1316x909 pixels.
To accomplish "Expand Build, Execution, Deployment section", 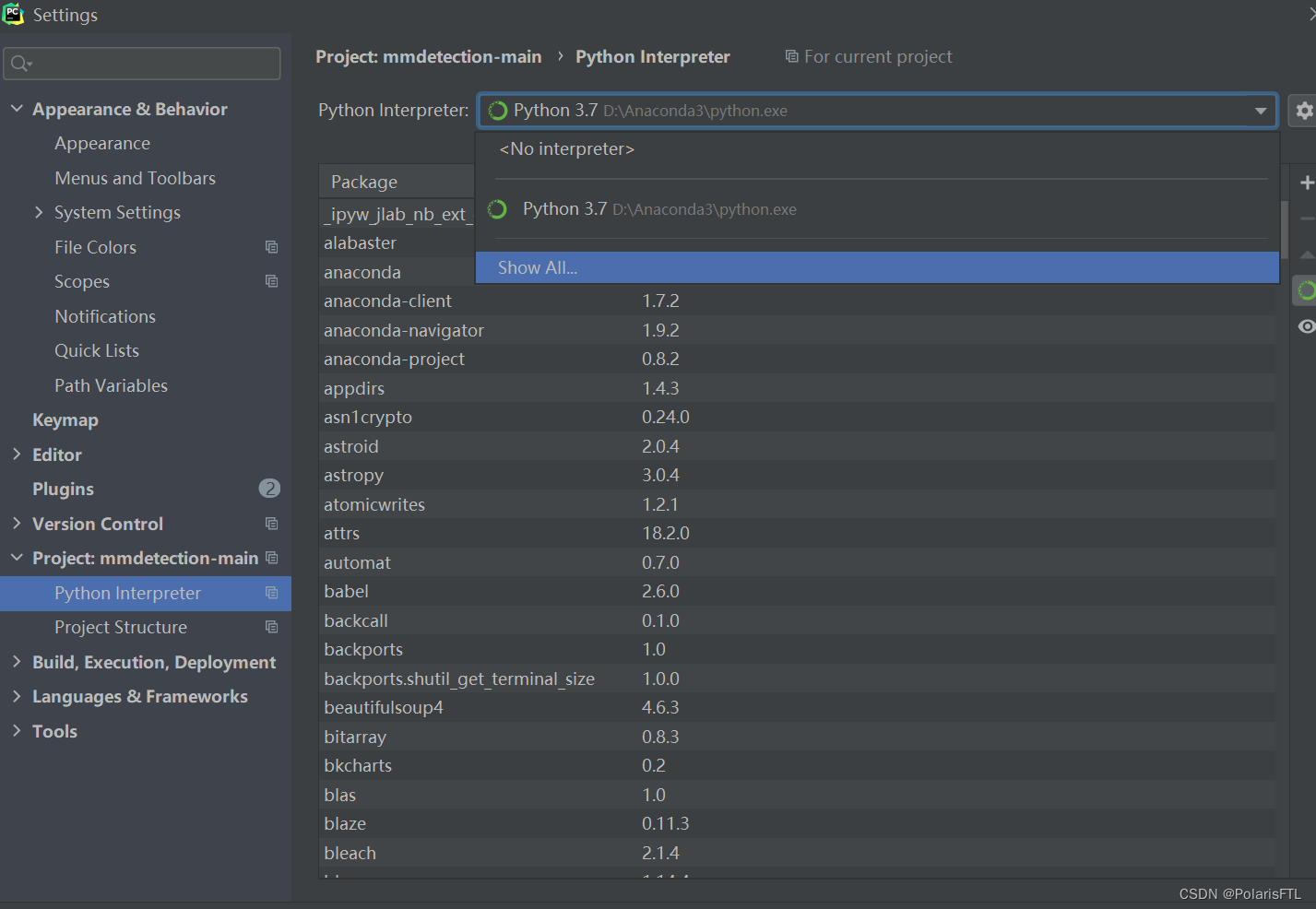I will (17, 662).
